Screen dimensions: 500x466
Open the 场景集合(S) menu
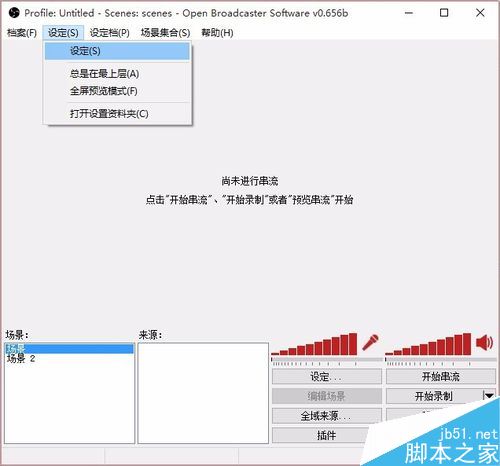(x=165, y=33)
